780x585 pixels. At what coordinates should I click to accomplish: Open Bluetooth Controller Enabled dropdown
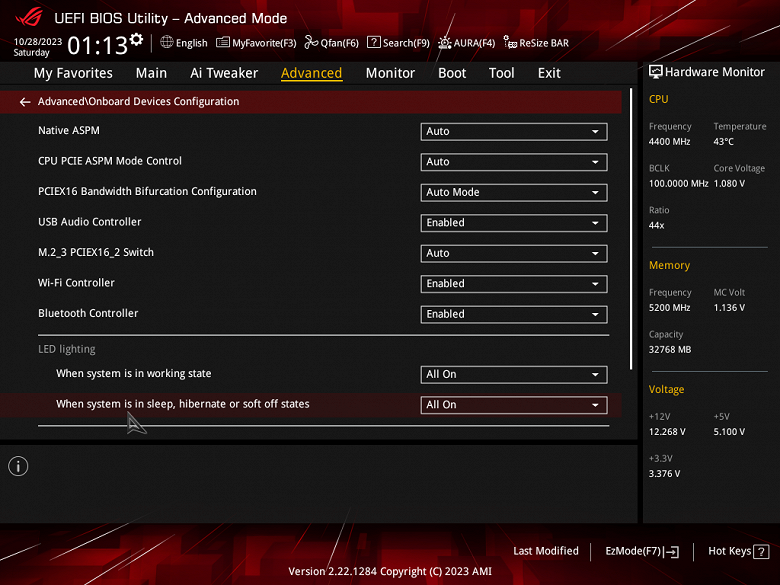point(514,314)
